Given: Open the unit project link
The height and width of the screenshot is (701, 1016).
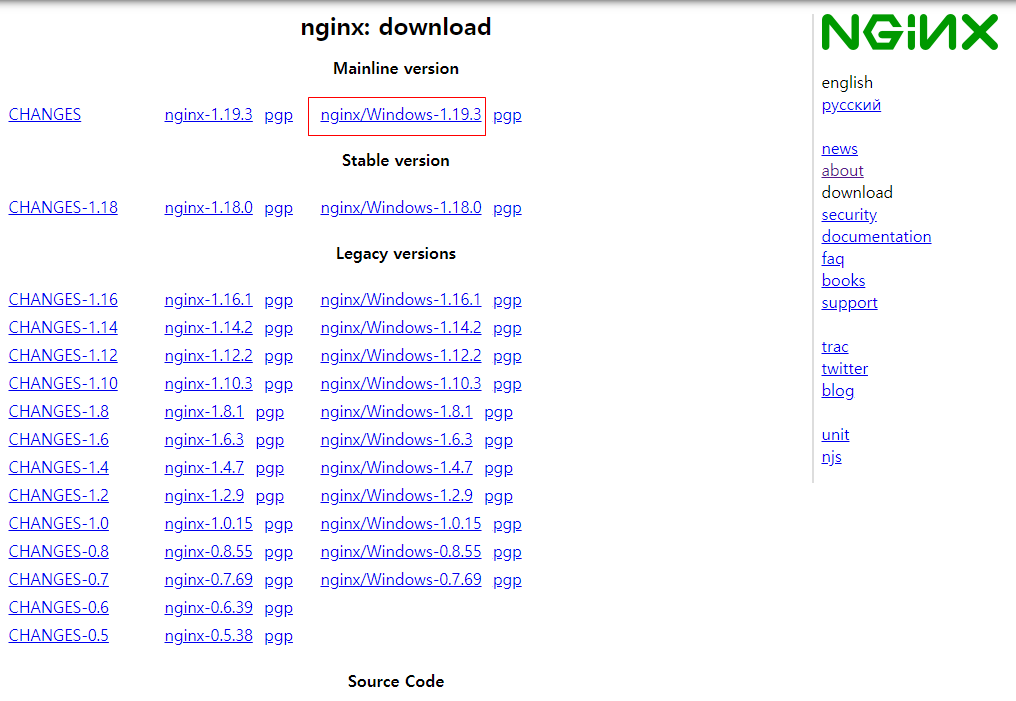Looking at the screenshot, I should (x=835, y=435).
